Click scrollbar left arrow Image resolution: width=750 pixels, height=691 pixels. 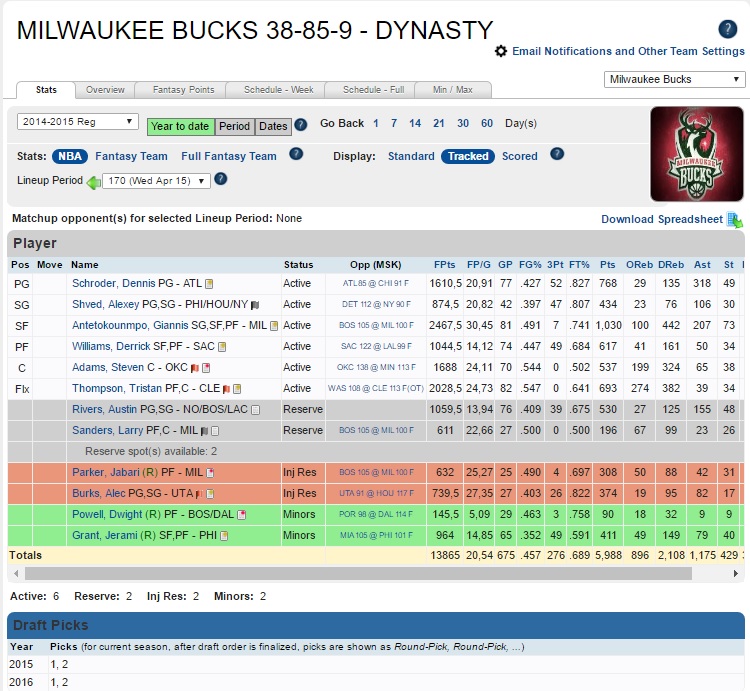16,573
